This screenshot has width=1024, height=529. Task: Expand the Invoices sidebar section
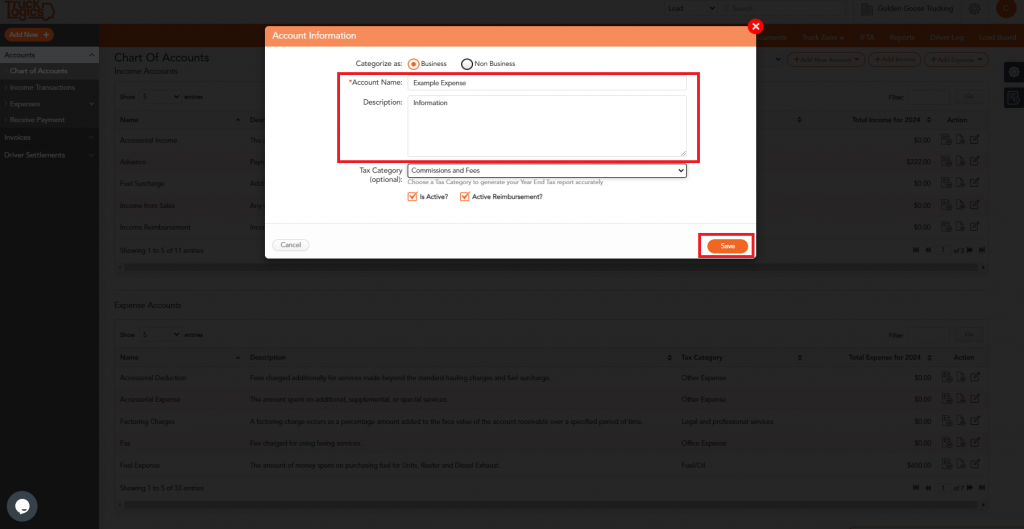(x=49, y=137)
